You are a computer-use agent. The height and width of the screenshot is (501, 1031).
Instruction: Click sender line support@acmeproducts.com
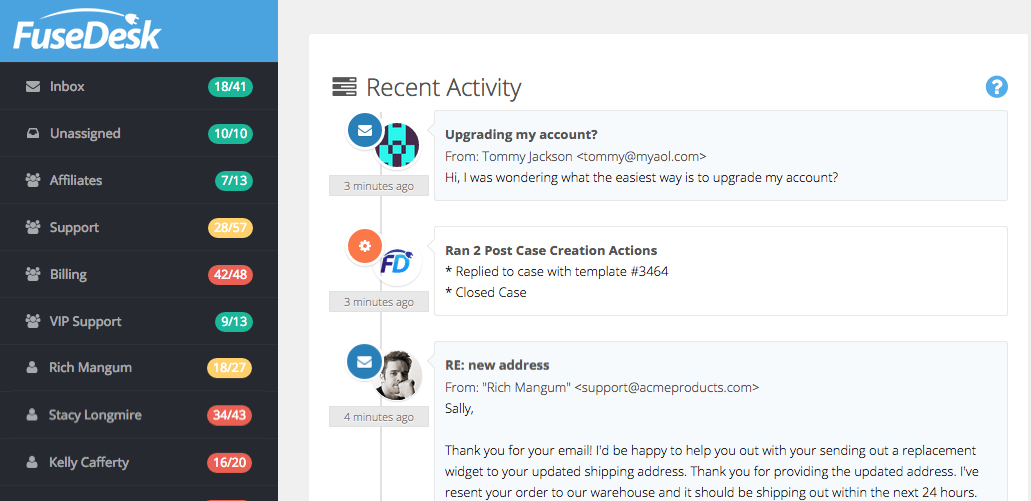[x=602, y=387]
